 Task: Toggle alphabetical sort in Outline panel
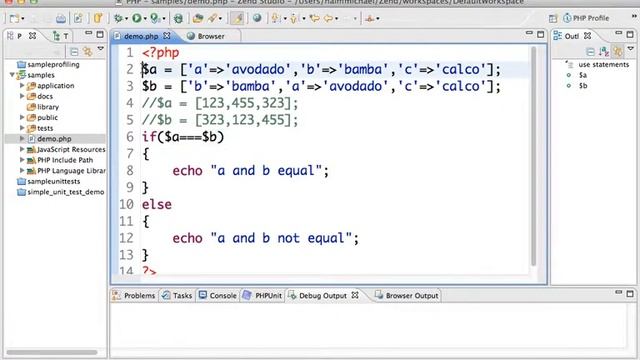(x=604, y=52)
